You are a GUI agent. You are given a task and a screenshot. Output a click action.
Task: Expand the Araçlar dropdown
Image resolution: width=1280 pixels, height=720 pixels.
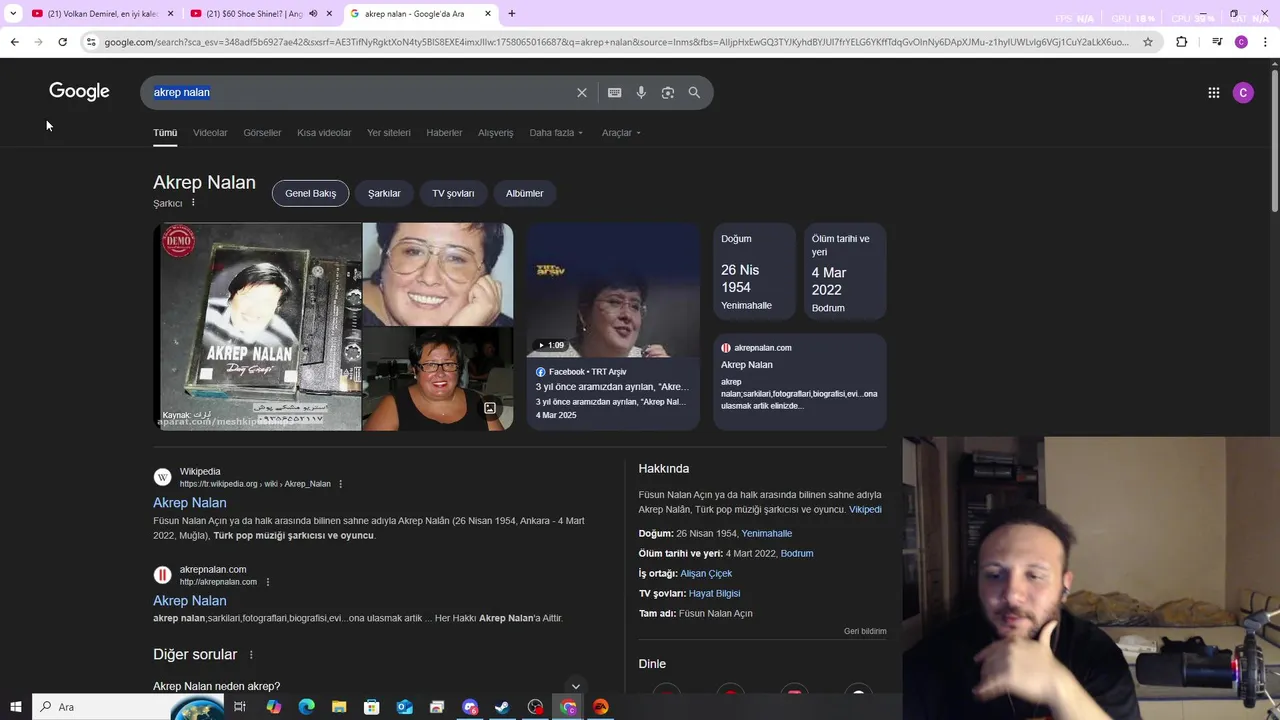[x=621, y=133]
